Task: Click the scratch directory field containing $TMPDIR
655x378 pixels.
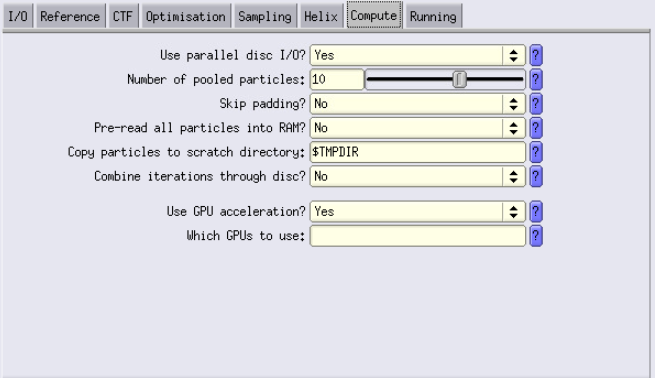Action: pos(417,152)
